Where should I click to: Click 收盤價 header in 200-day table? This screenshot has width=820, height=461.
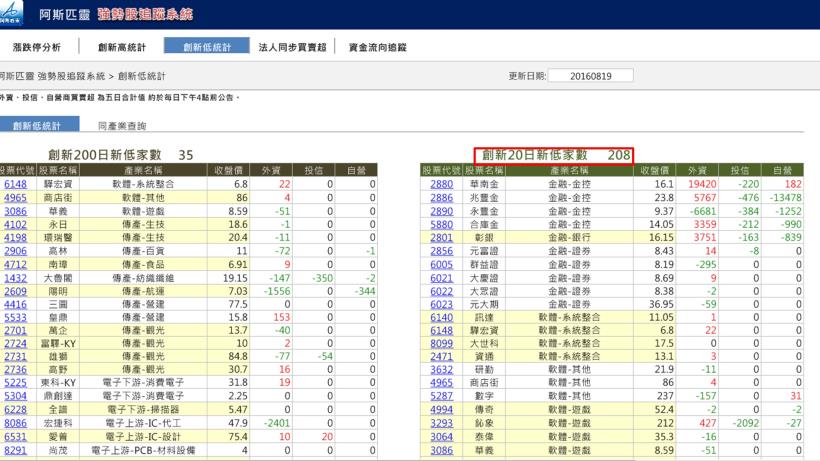228,170
